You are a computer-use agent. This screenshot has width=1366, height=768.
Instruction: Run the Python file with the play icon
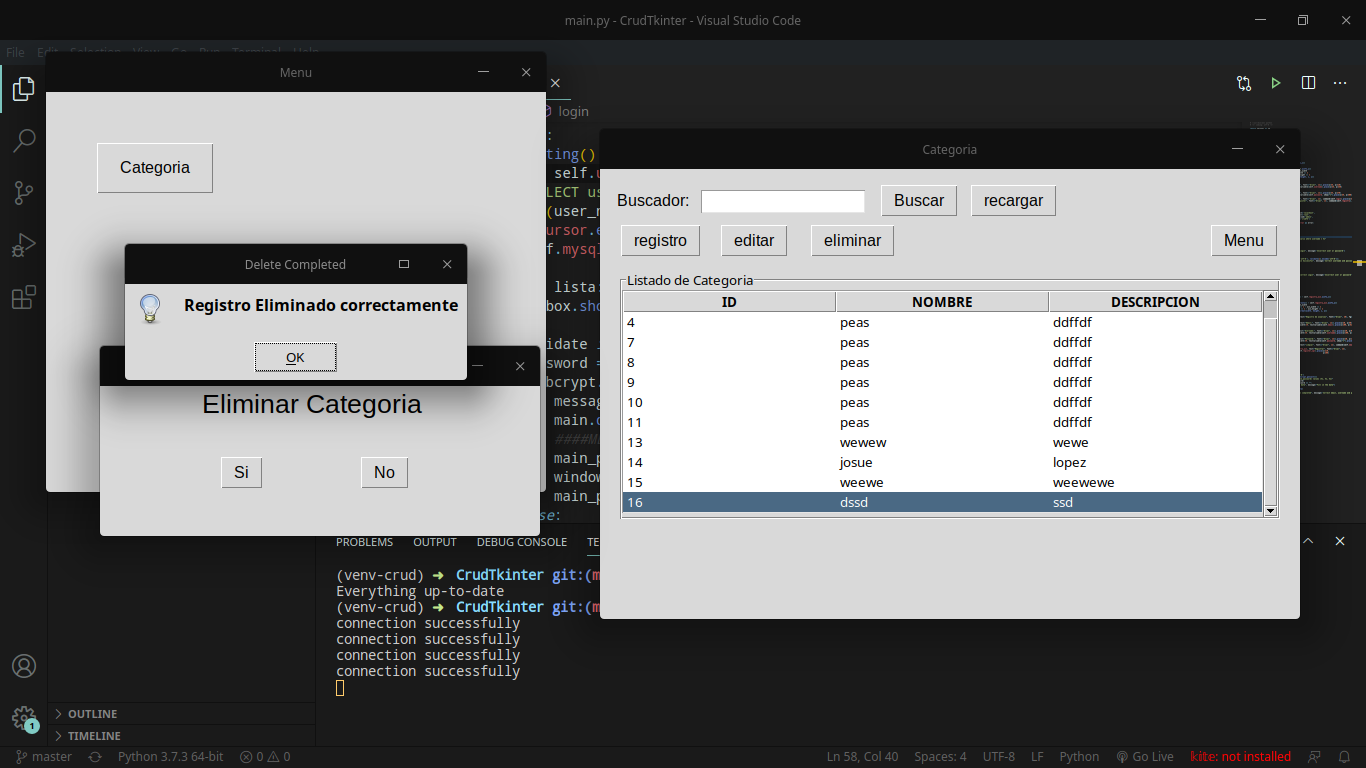click(x=1275, y=83)
